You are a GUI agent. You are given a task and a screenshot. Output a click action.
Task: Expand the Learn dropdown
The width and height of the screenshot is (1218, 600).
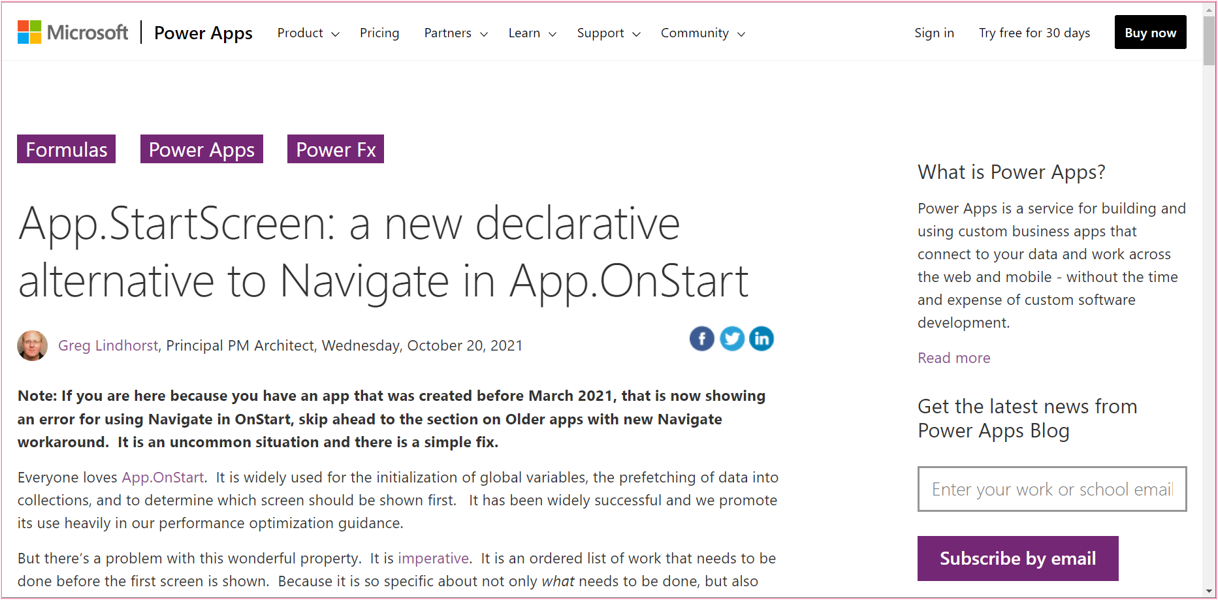click(532, 33)
